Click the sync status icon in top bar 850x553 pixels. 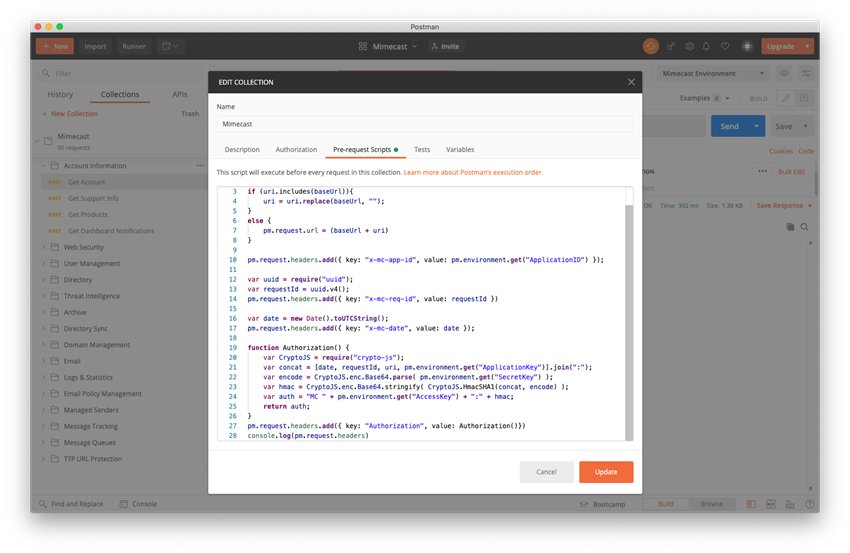(651, 47)
